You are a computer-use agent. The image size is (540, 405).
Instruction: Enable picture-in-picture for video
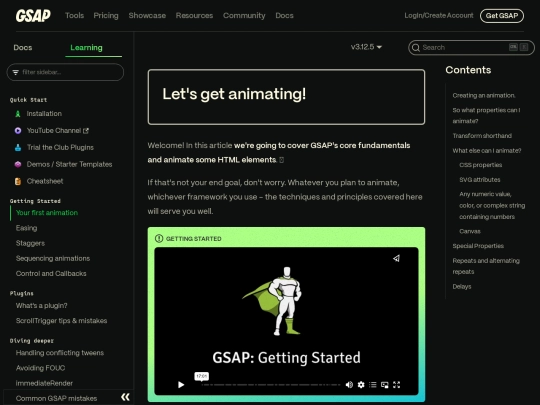pyautogui.click(x=385, y=385)
